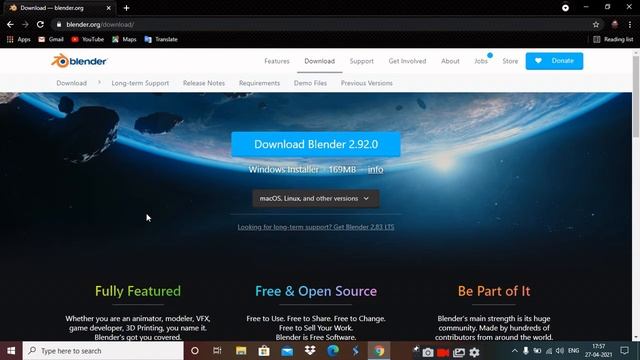Open the volume speaker tray icon
Image resolution: width=640 pixels, height=360 pixels.
click(x=560, y=351)
